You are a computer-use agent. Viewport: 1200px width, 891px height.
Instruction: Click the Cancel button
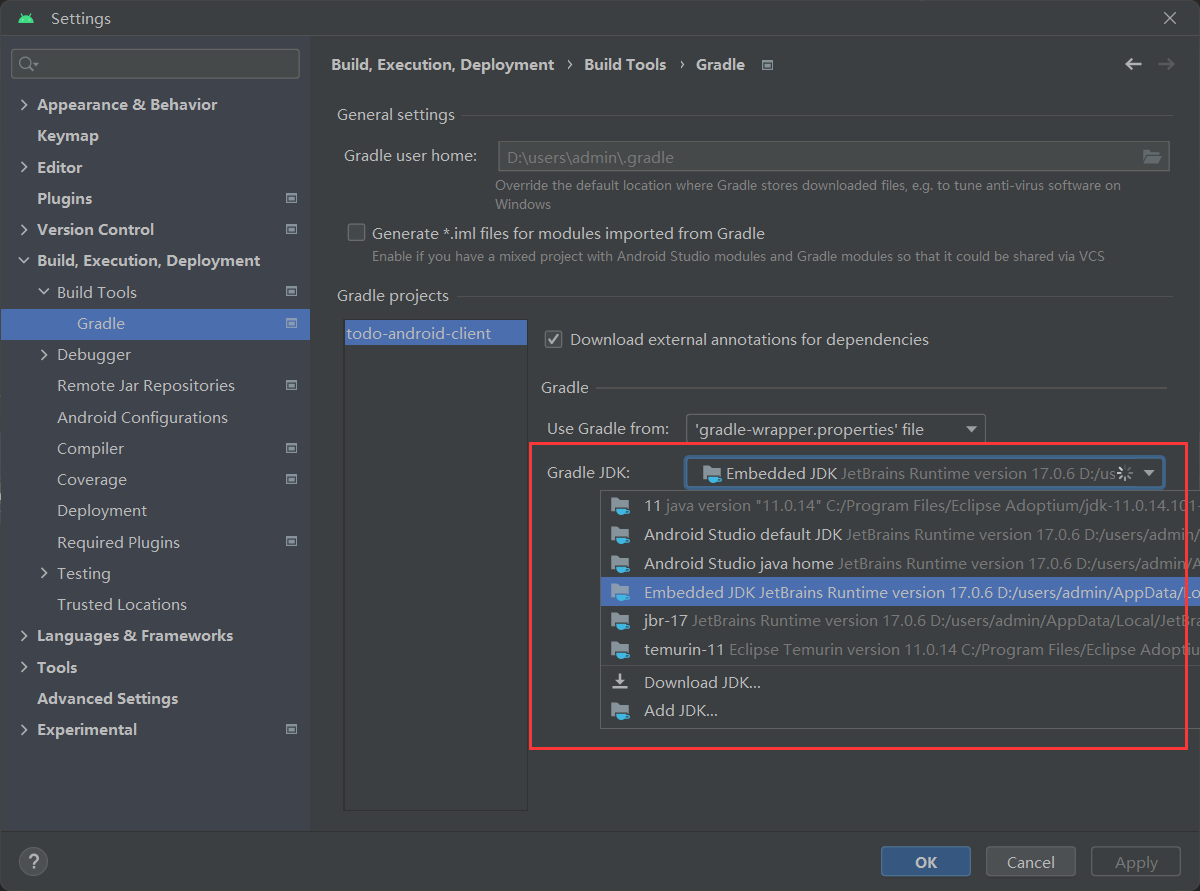[x=1030, y=861]
